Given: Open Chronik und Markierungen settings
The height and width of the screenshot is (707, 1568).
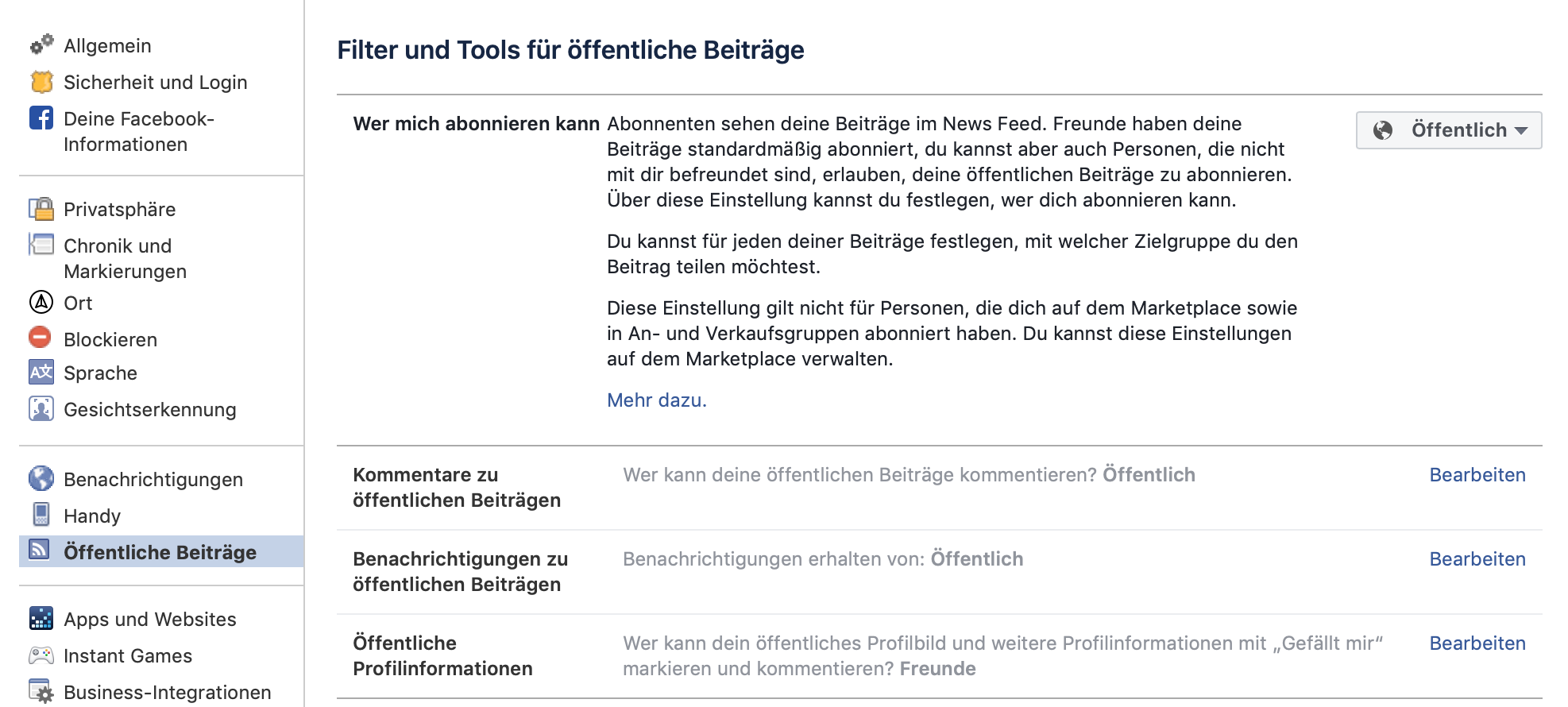Looking at the screenshot, I should pyautogui.click(x=126, y=258).
